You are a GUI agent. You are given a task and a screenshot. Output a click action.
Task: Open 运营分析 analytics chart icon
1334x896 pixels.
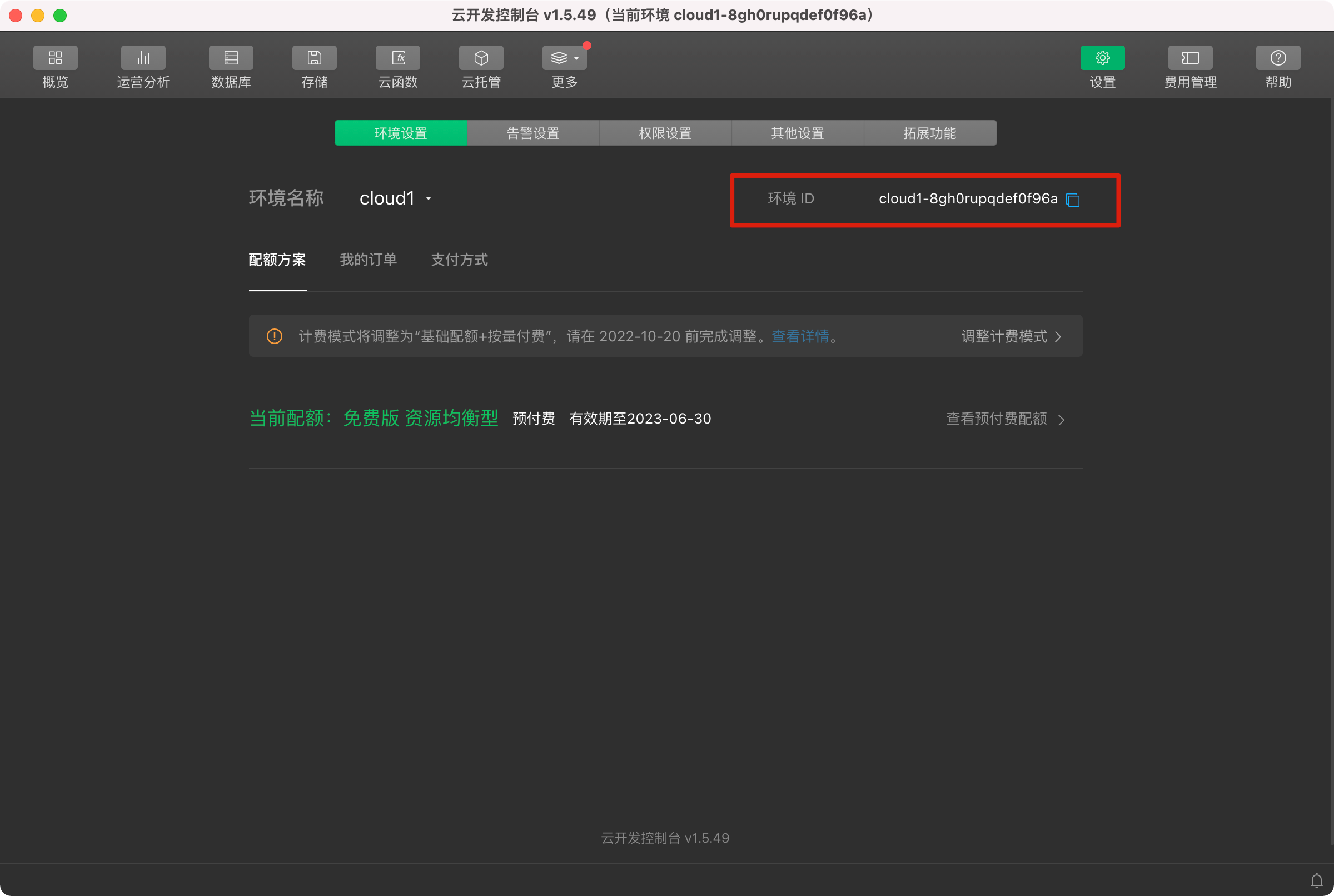click(x=143, y=58)
